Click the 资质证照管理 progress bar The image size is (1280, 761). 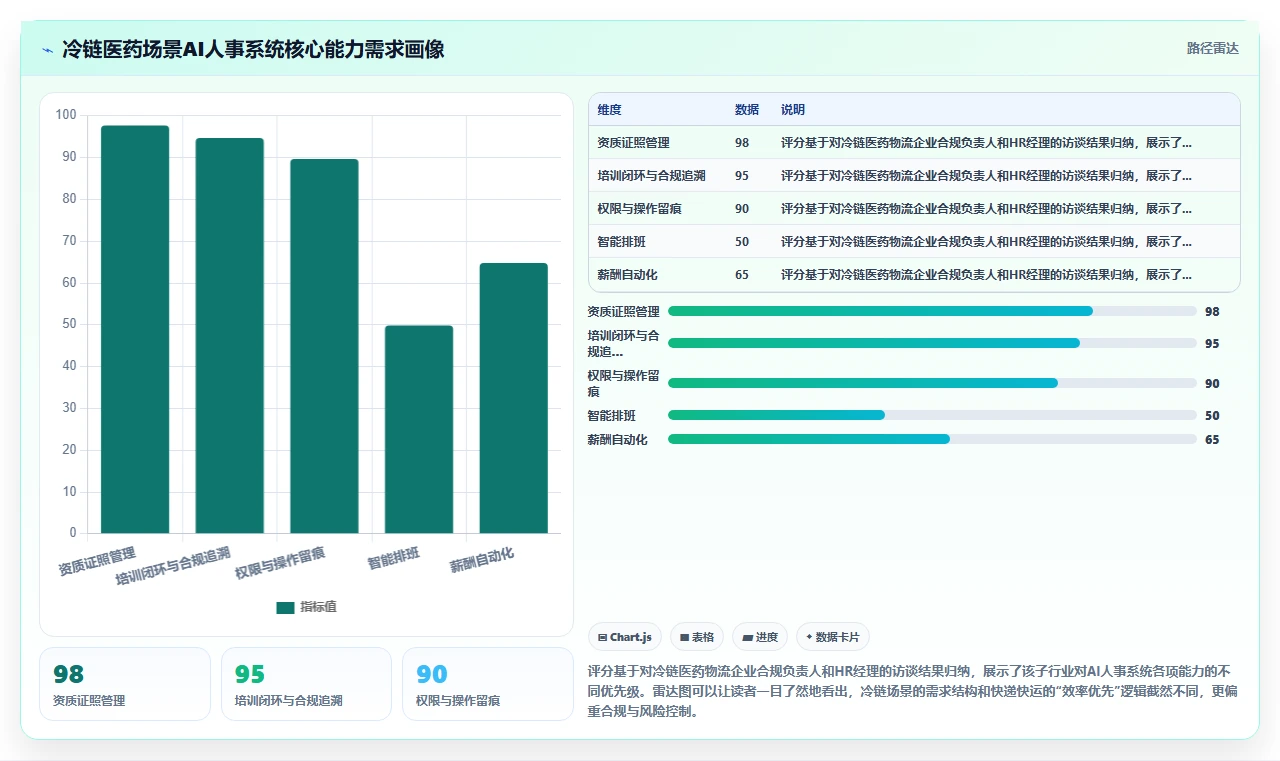click(932, 311)
